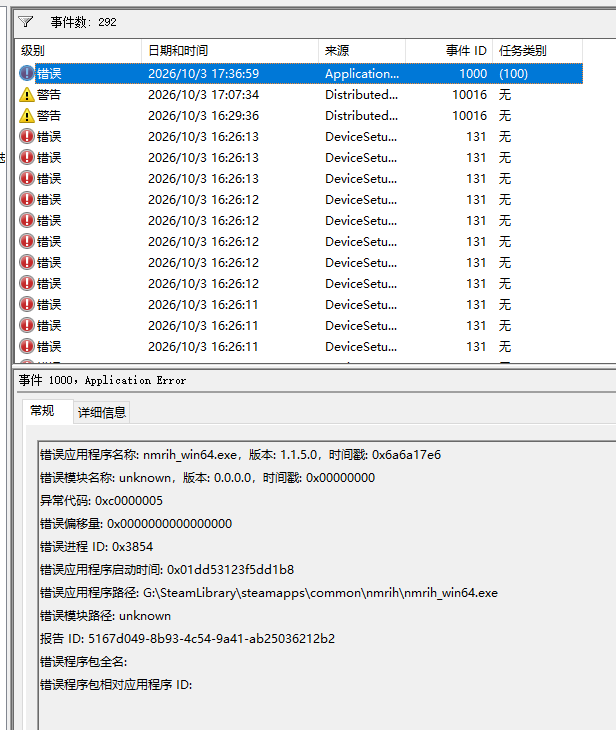Screen dimensions: 616x730
Task: Click the 异常代码: 0xc0000005 line
Action: click(102, 500)
